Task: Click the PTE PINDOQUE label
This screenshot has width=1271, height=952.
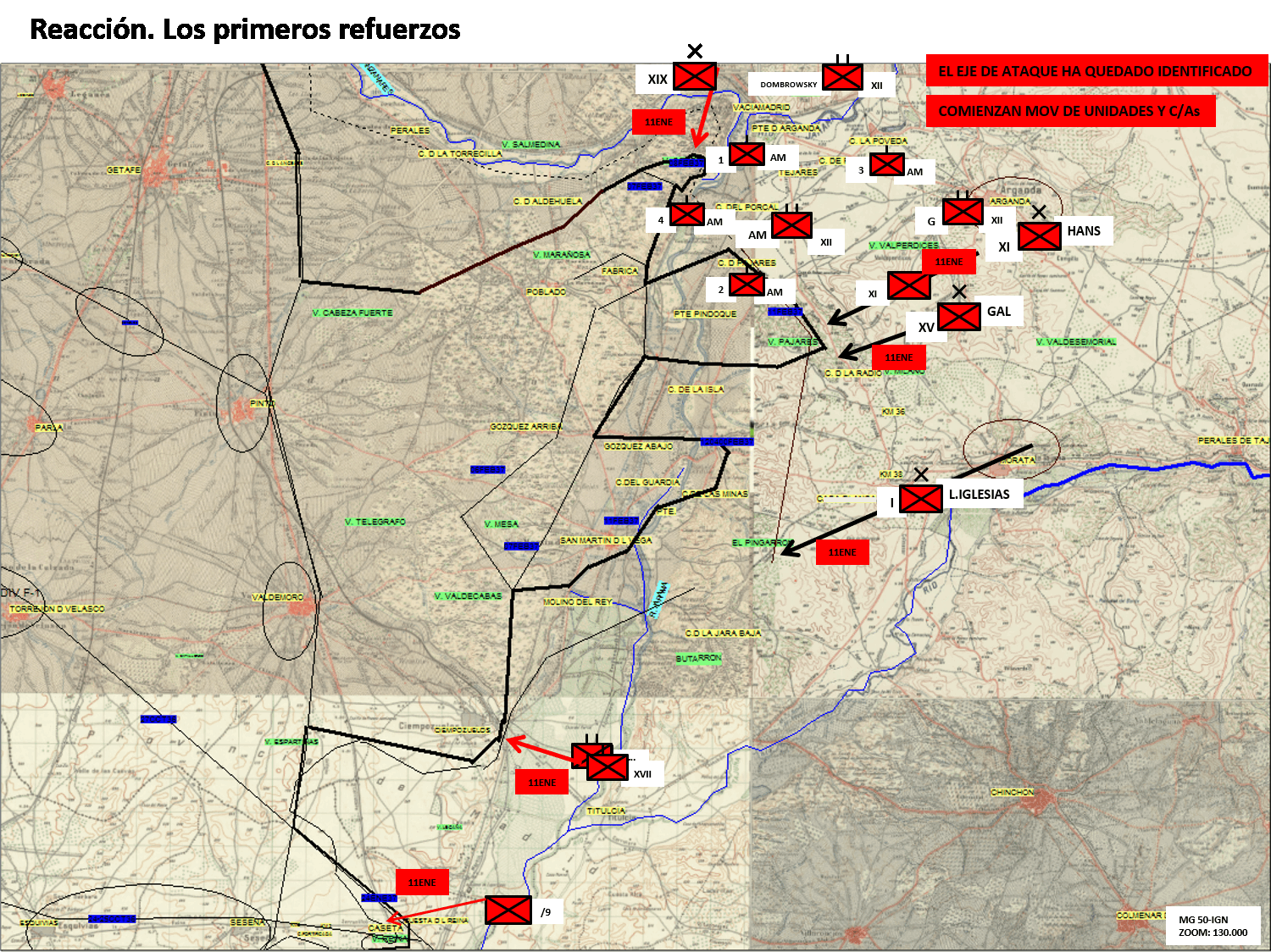Action: (x=706, y=313)
